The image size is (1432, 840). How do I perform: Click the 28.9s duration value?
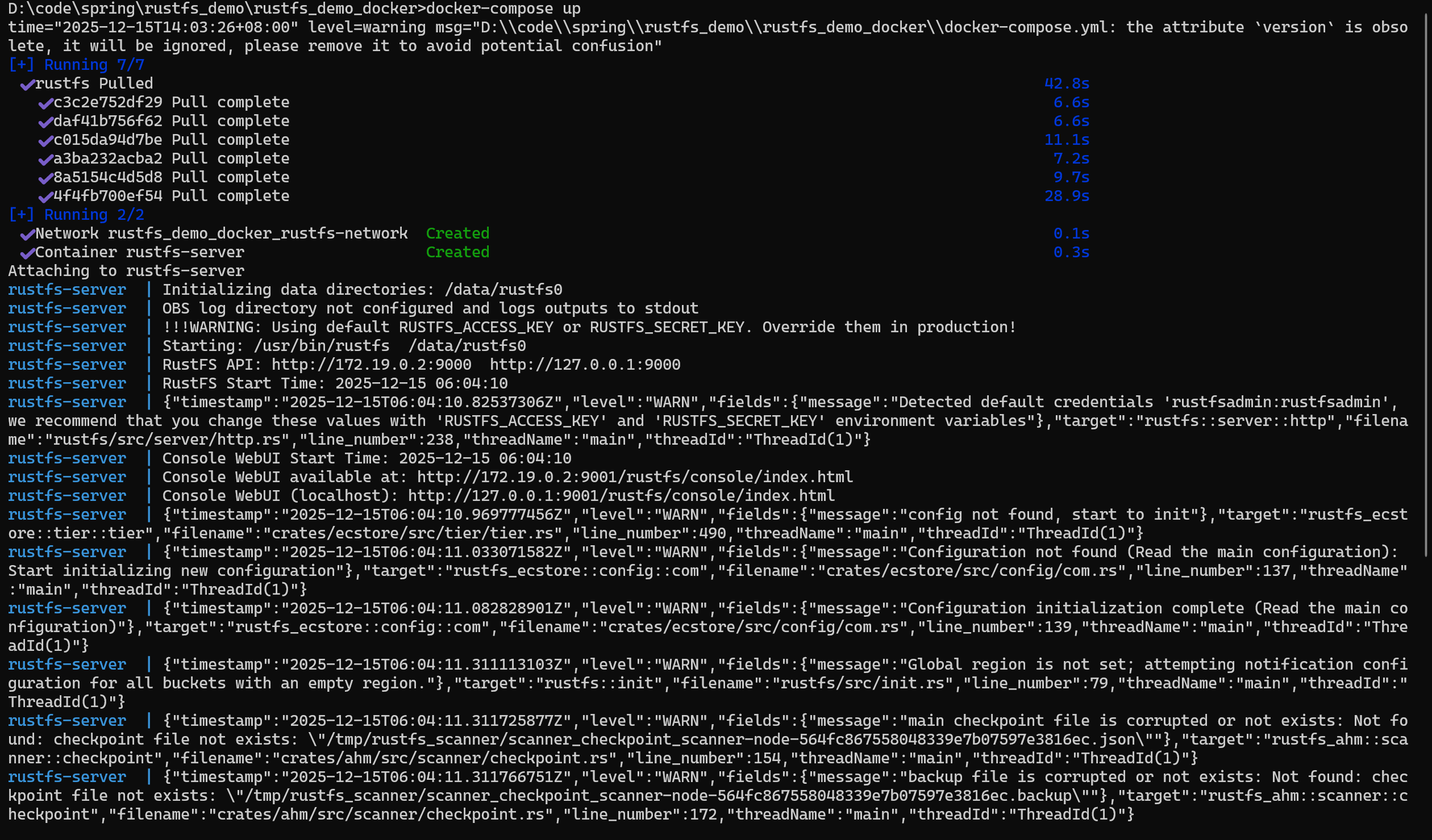click(1067, 196)
